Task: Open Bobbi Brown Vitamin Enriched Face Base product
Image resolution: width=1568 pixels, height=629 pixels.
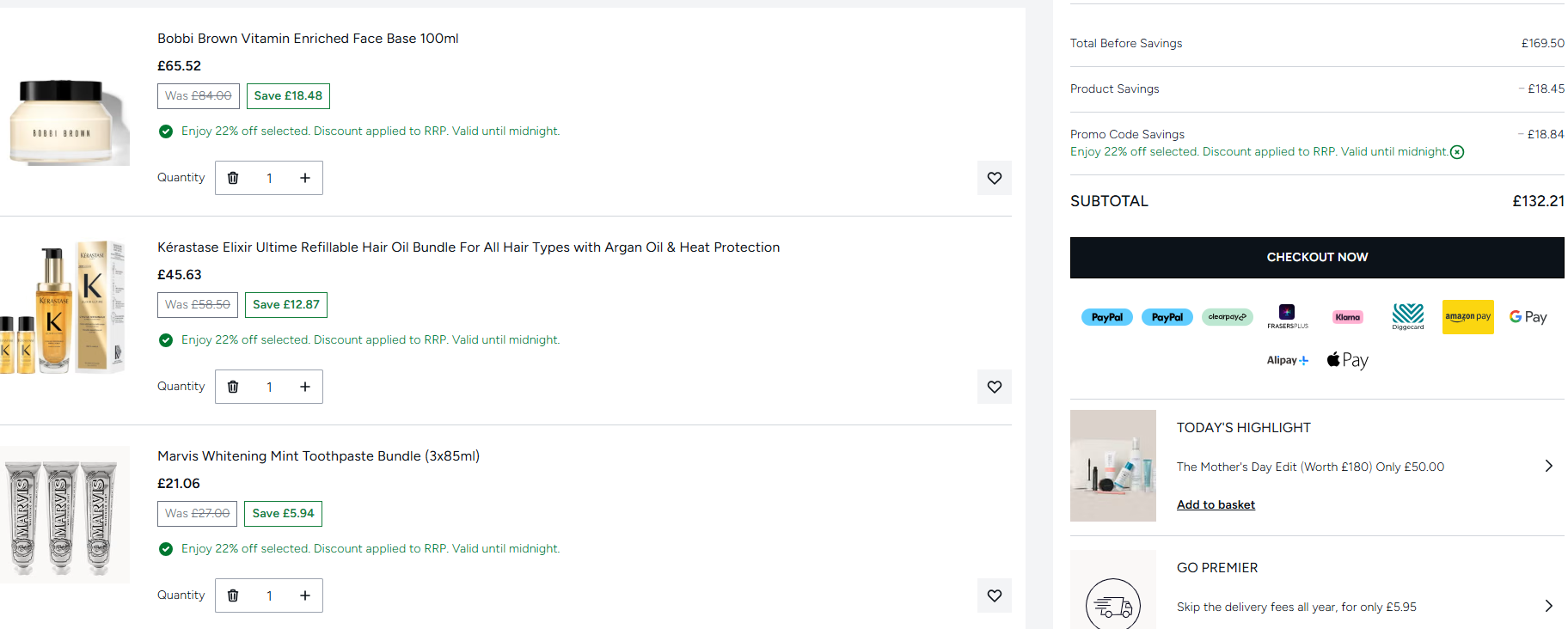Action: (308, 39)
